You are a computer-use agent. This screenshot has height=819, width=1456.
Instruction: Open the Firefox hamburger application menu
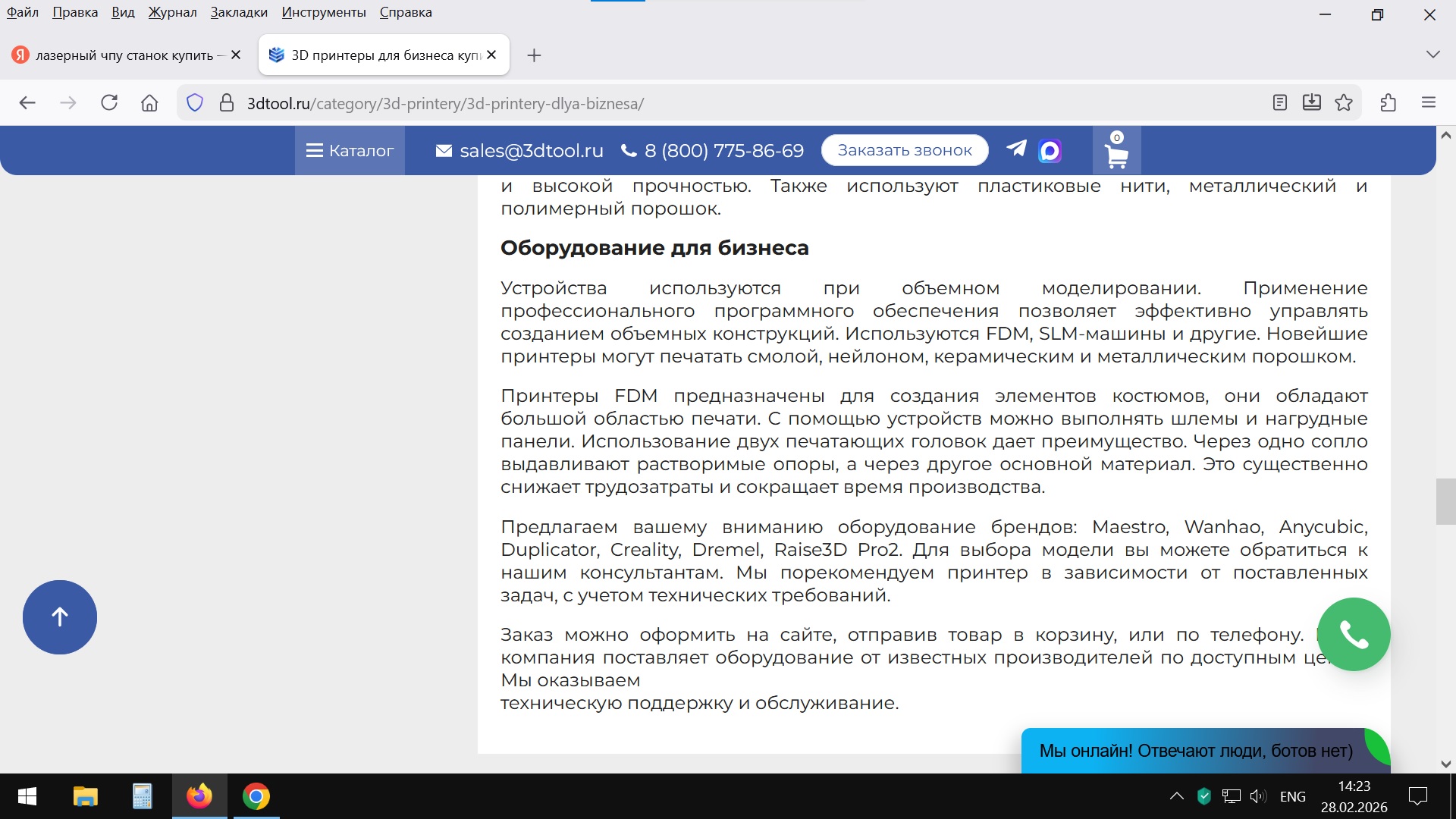1429,103
